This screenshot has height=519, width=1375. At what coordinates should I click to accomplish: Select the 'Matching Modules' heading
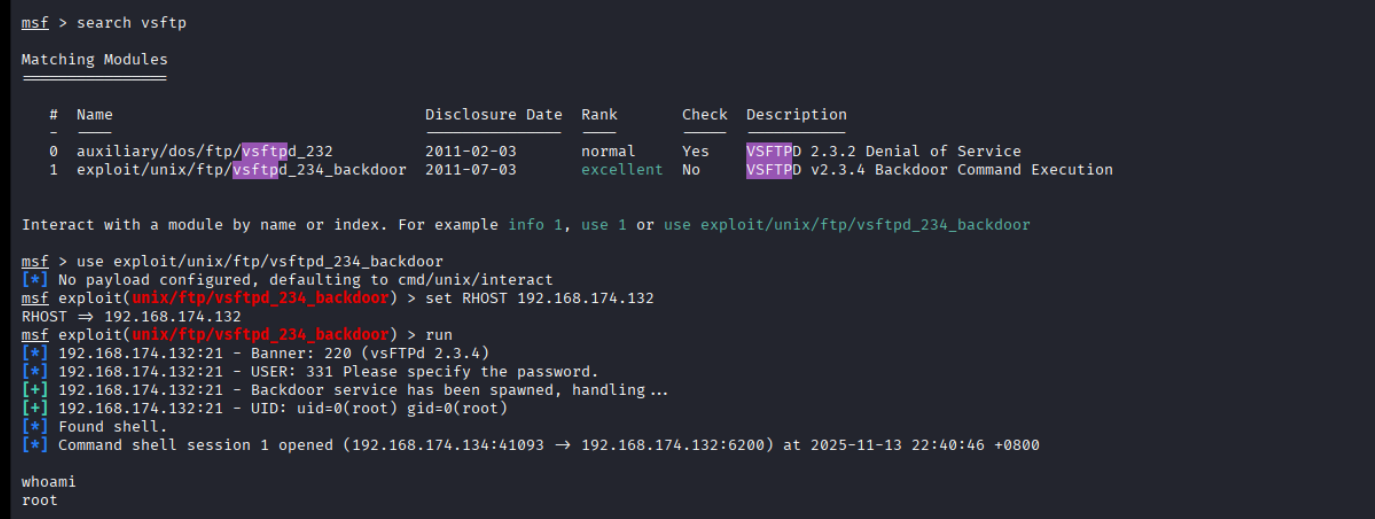(x=94, y=60)
